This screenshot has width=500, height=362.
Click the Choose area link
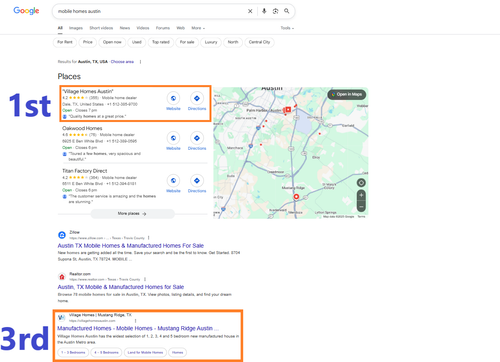[122, 62]
